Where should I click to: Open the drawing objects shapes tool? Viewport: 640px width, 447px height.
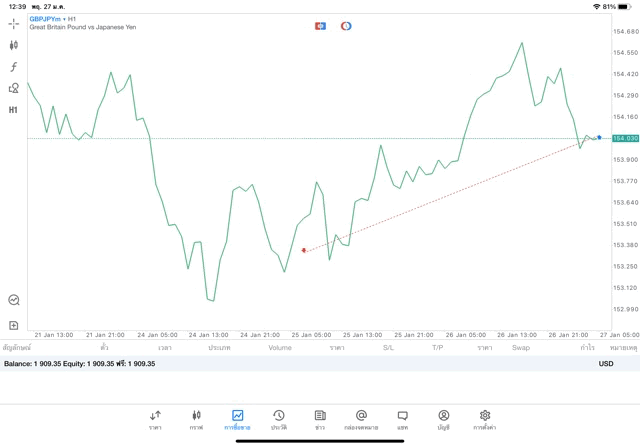click(x=14, y=88)
